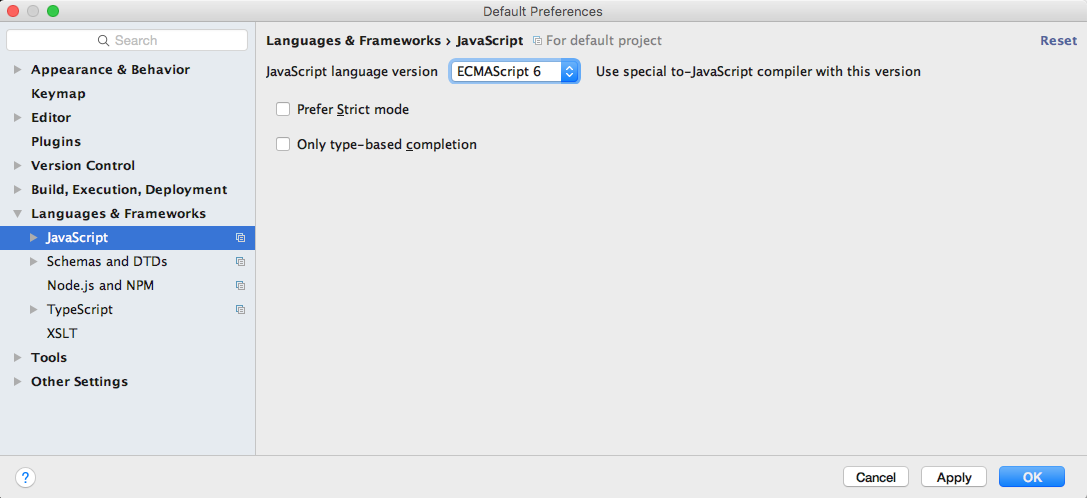1087x498 pixels.
Task: Open the Plugins settings page
Action: coord(56,142)
